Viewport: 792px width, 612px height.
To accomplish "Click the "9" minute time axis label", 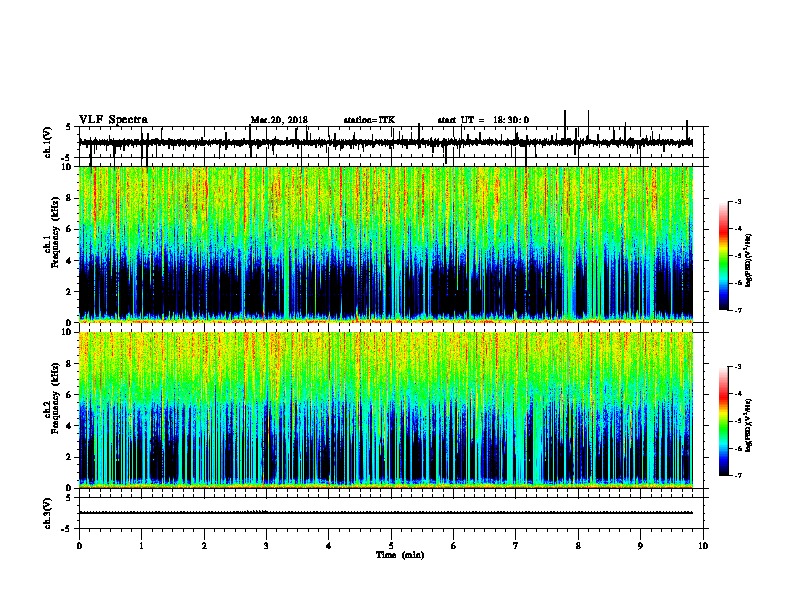I will pyautogui.click(x=640, y=546).
